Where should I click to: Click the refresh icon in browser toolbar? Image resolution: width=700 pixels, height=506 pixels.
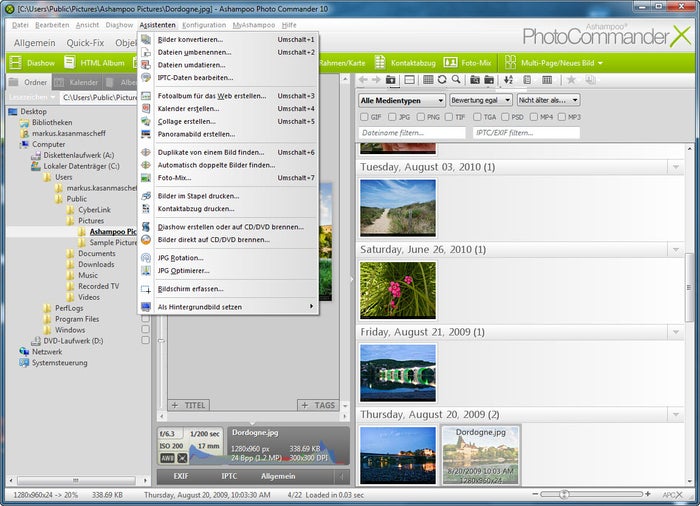tap(442, 80)
